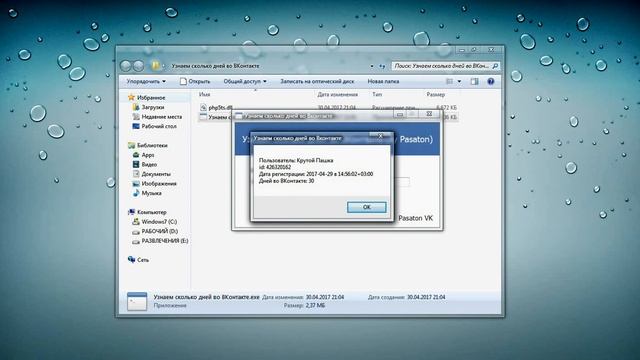This screenshot has height=360, width=640.
Task: Click the search magnifier icon
Action: point(495,66)
